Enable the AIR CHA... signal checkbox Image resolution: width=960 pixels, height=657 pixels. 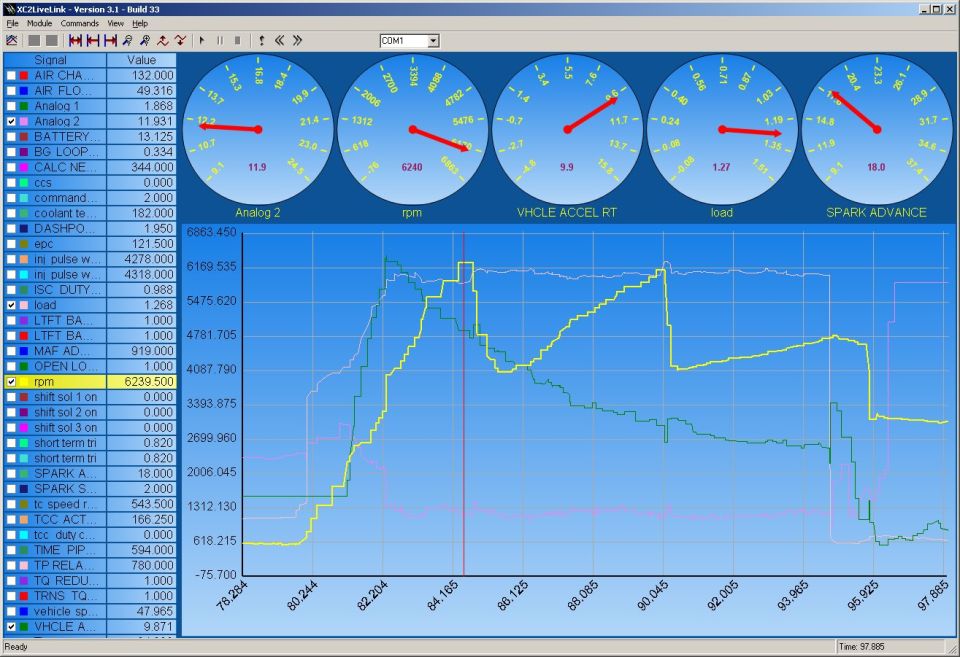[11, 75]
